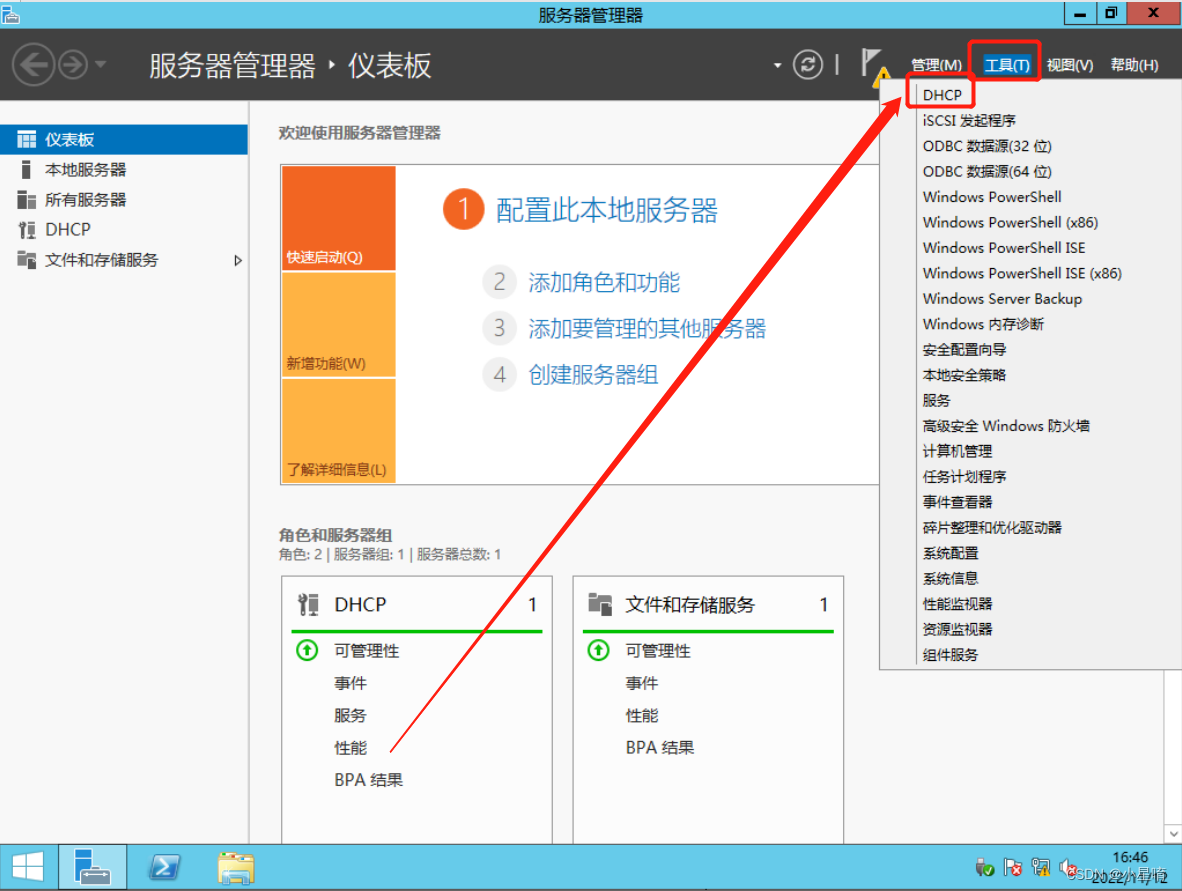Open 计算机管理 menu entry
Screen dimensions: 1182x891
click(957, 452)
